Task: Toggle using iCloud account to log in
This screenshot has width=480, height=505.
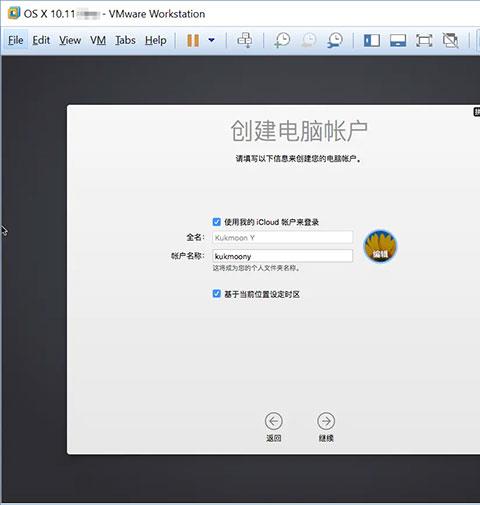Action: tap(217, 222)
